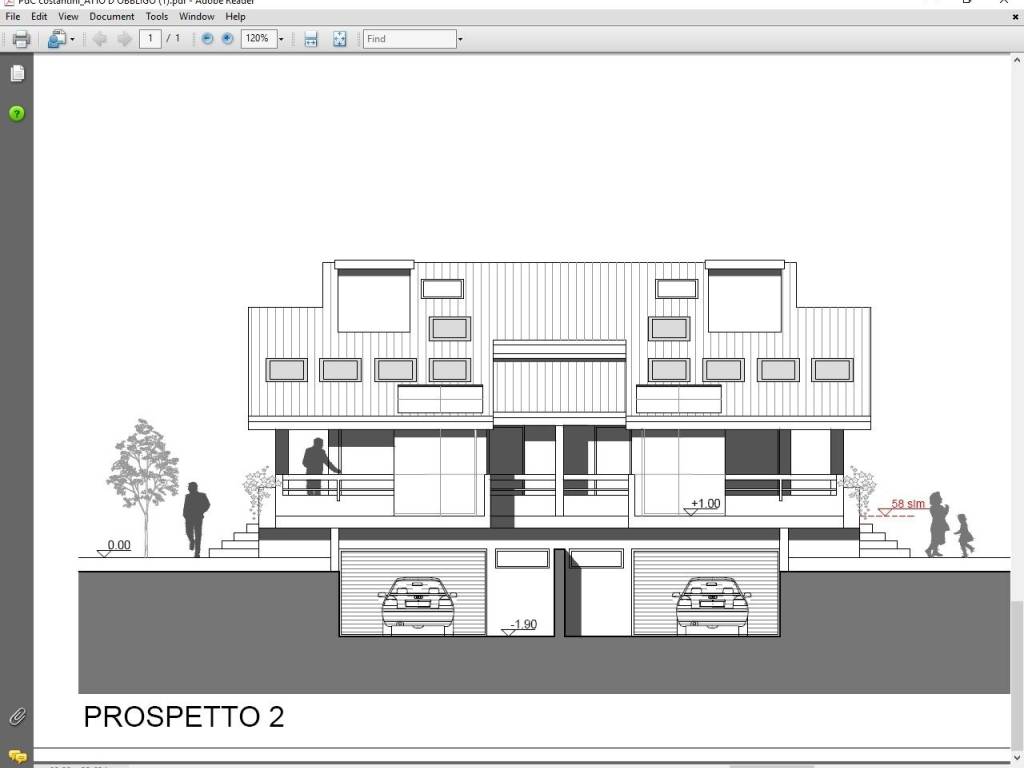The image size is (1024, 768).
Task: Click the page number input box
Action: pos(150,39)
